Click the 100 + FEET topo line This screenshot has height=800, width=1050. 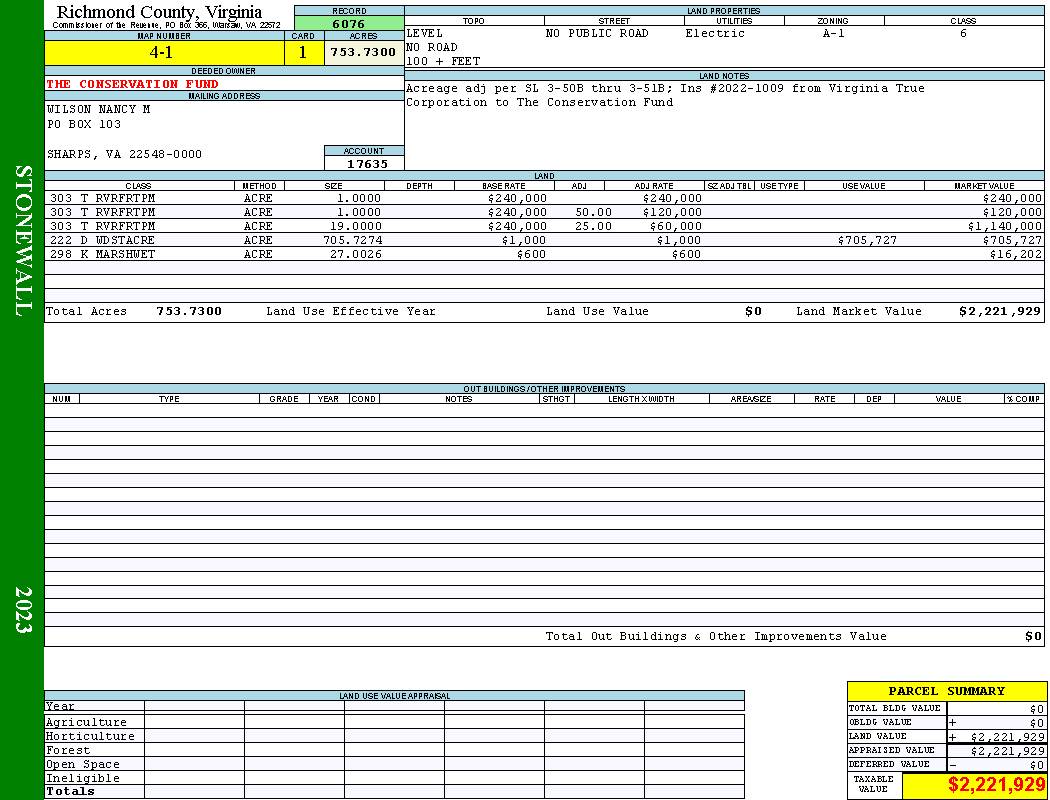pos(443,62)
